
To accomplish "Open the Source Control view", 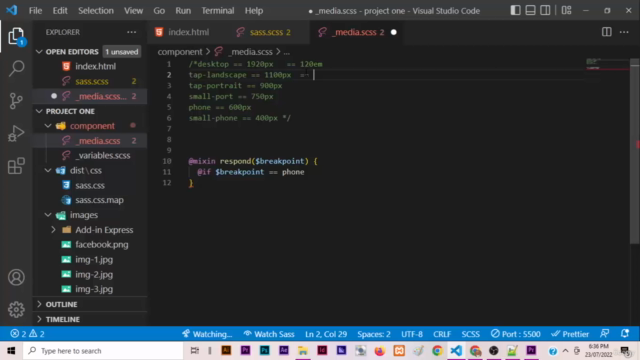I will point(16,101).
